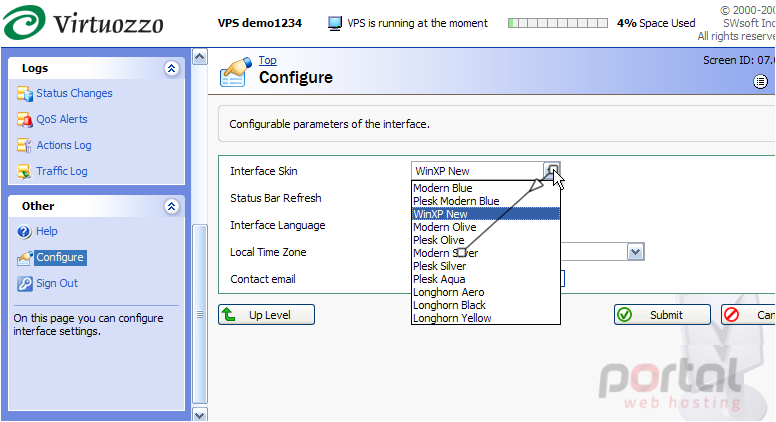Pick Modern Olive from skin list
The image size is (776, 422).
pos(485,227)
